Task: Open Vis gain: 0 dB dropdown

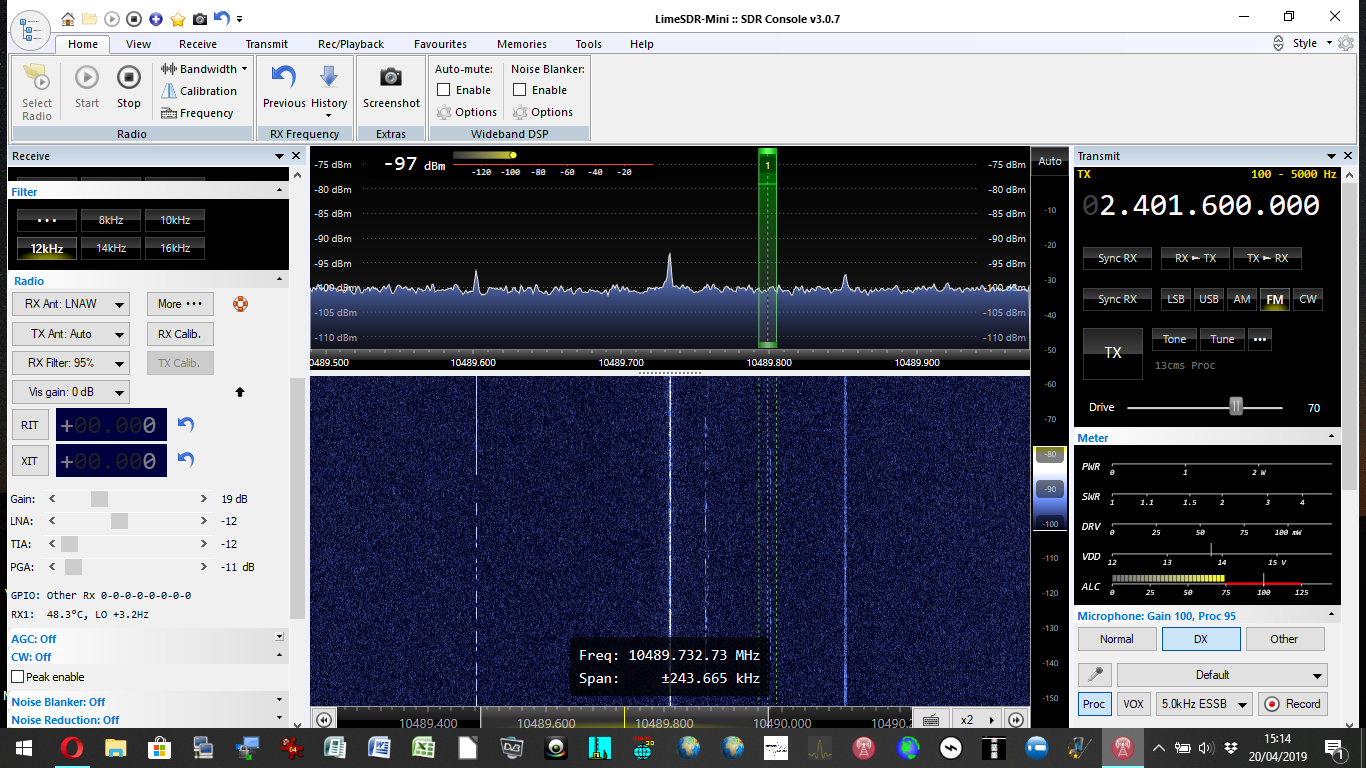Action: (x=71, y=392)
